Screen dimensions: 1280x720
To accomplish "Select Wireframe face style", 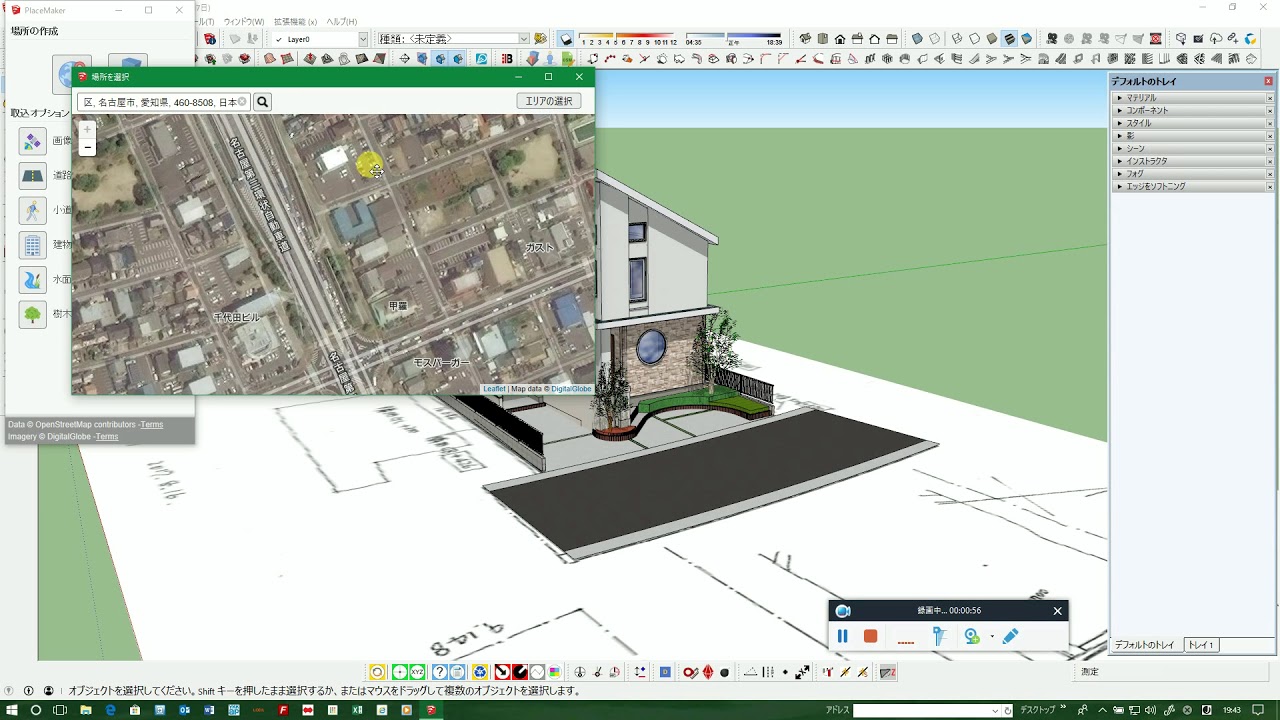I will click(x=956, y=39).
